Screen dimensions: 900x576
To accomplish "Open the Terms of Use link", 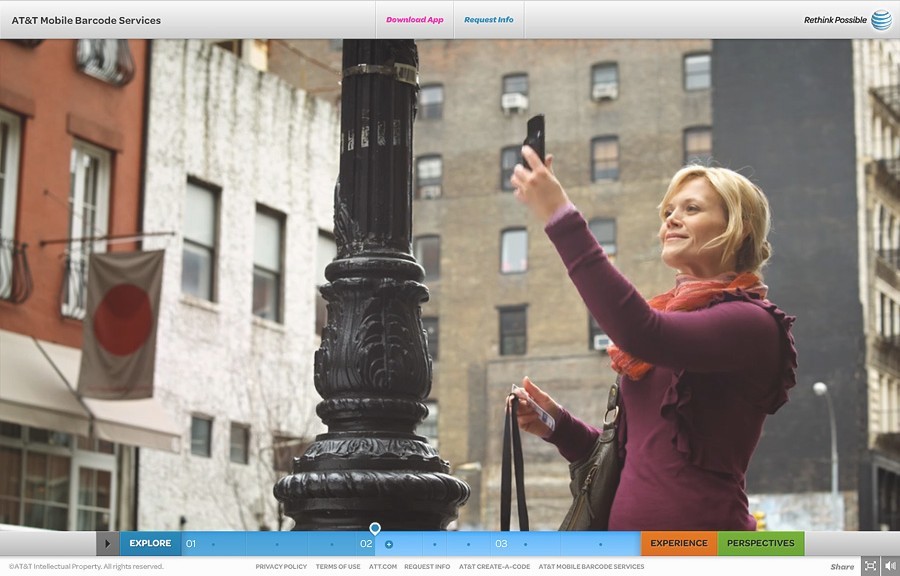I will (x=338, y=567).
